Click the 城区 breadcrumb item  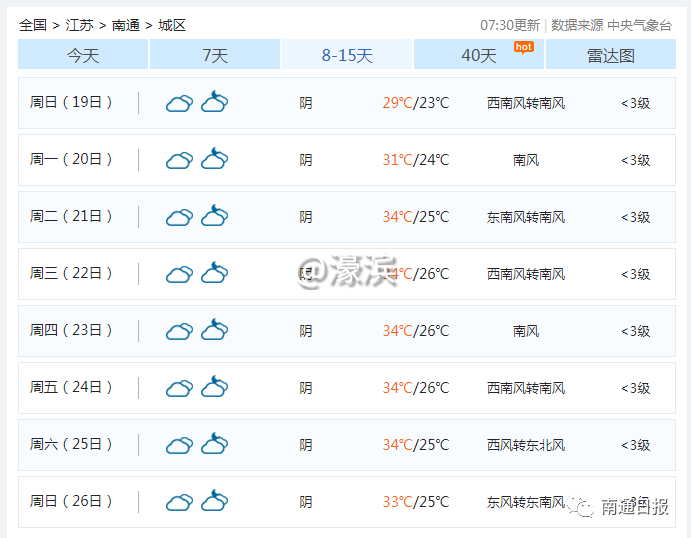(x=172, y=25)
